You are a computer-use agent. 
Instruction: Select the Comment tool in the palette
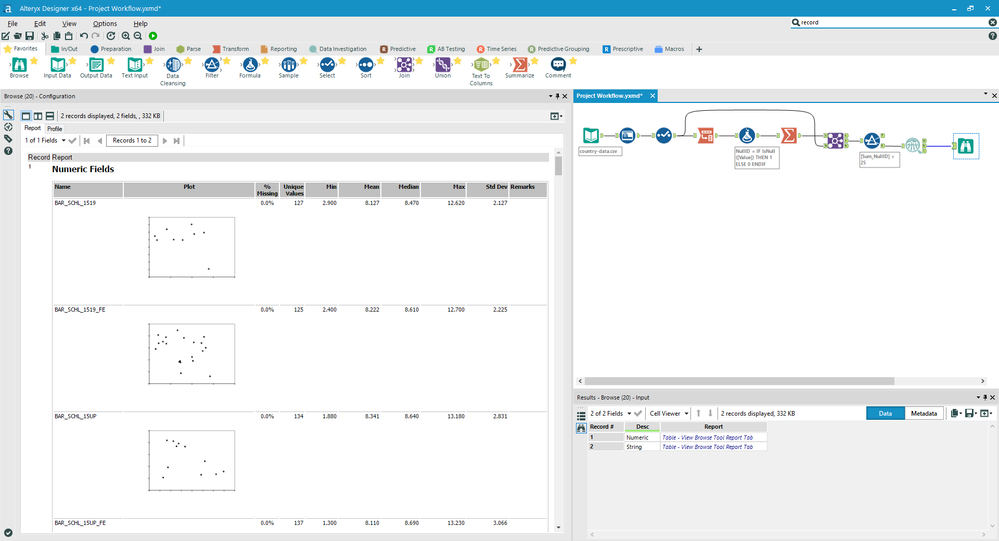pyautogui.click(x=558, y=68)
